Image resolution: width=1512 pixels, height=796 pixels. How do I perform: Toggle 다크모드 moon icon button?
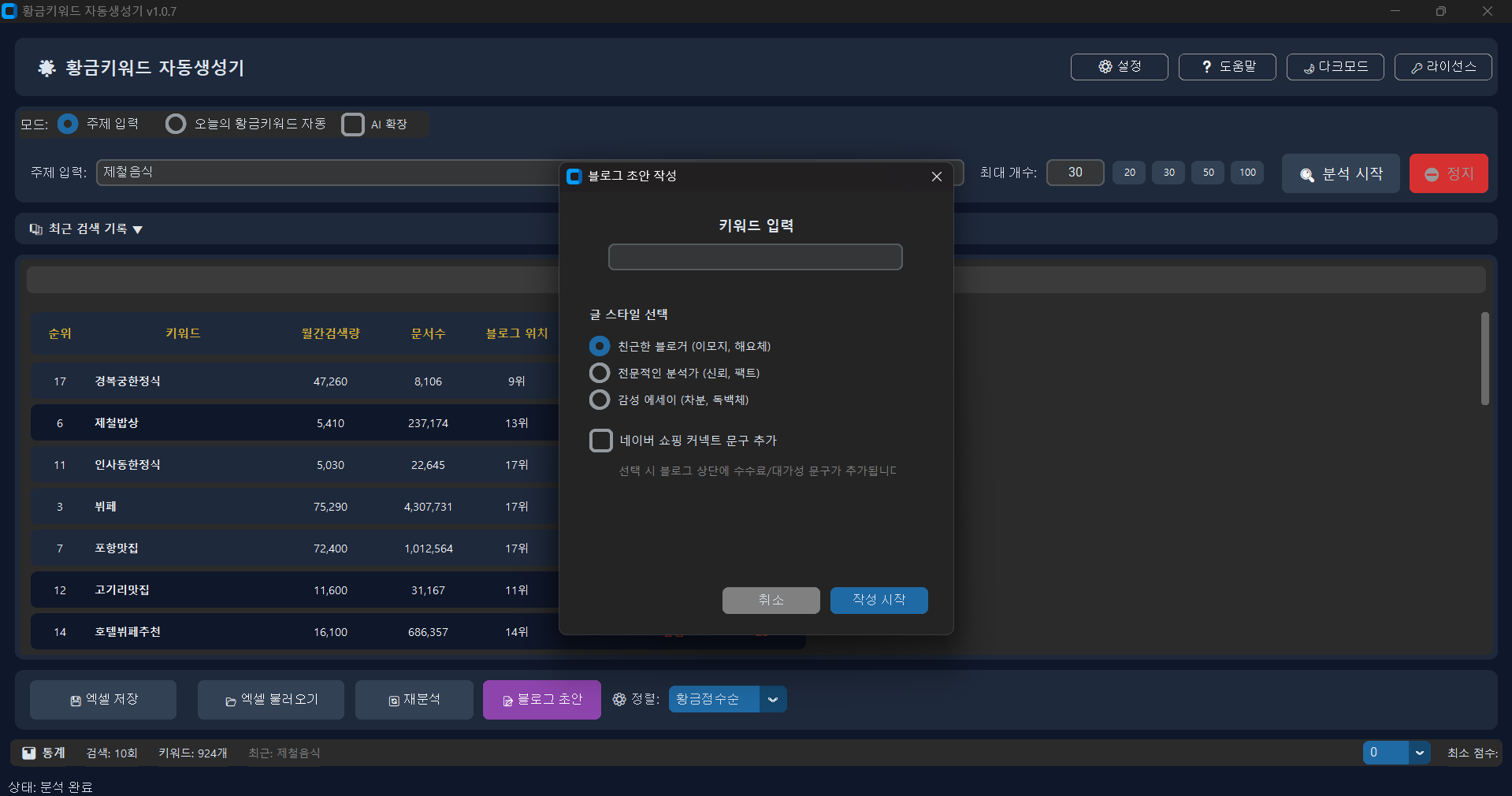click(1309, 69)
